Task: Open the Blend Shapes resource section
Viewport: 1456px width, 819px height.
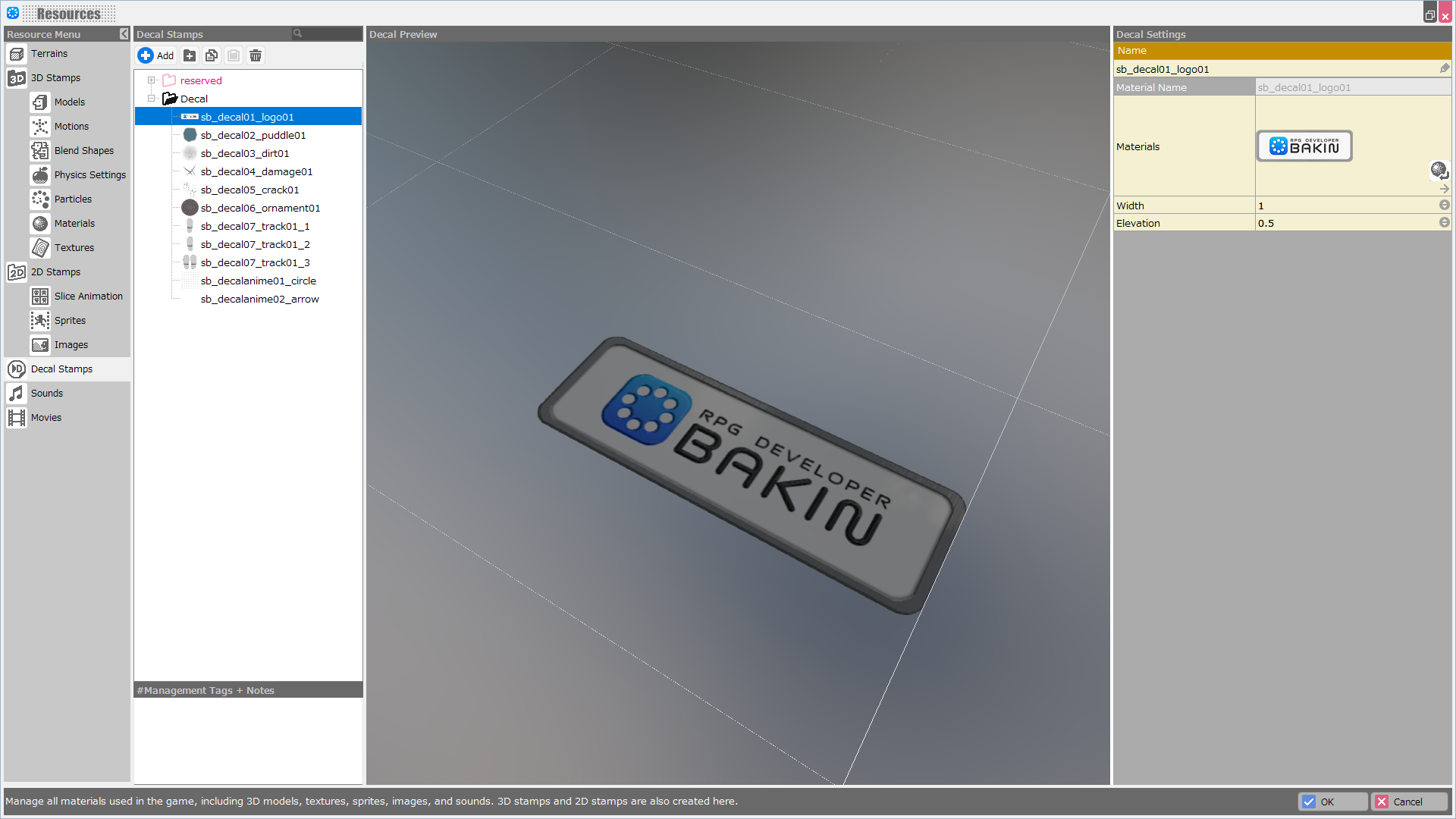Action: pyautogui.click(x=83, y=150)
